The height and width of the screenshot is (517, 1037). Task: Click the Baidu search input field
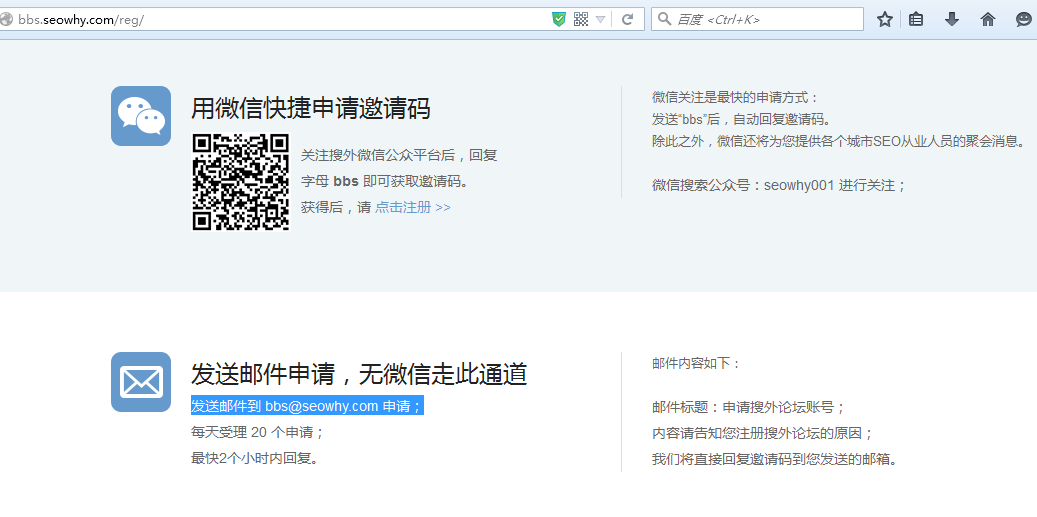coord(765,19)
